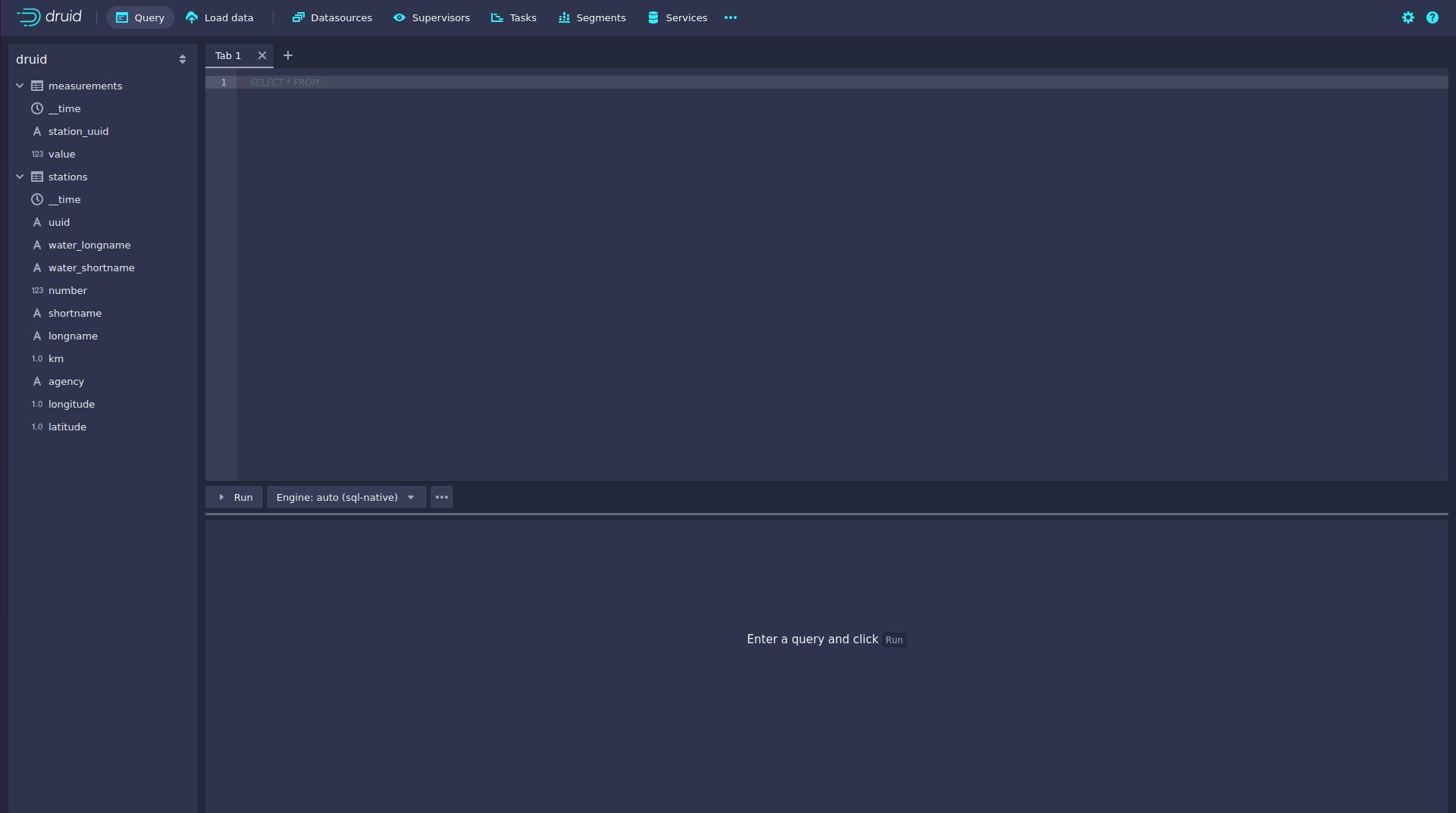Screen dimensions: 1456x813
Task: Open the Engine selection dropdown
Action: tap(346, 497)
